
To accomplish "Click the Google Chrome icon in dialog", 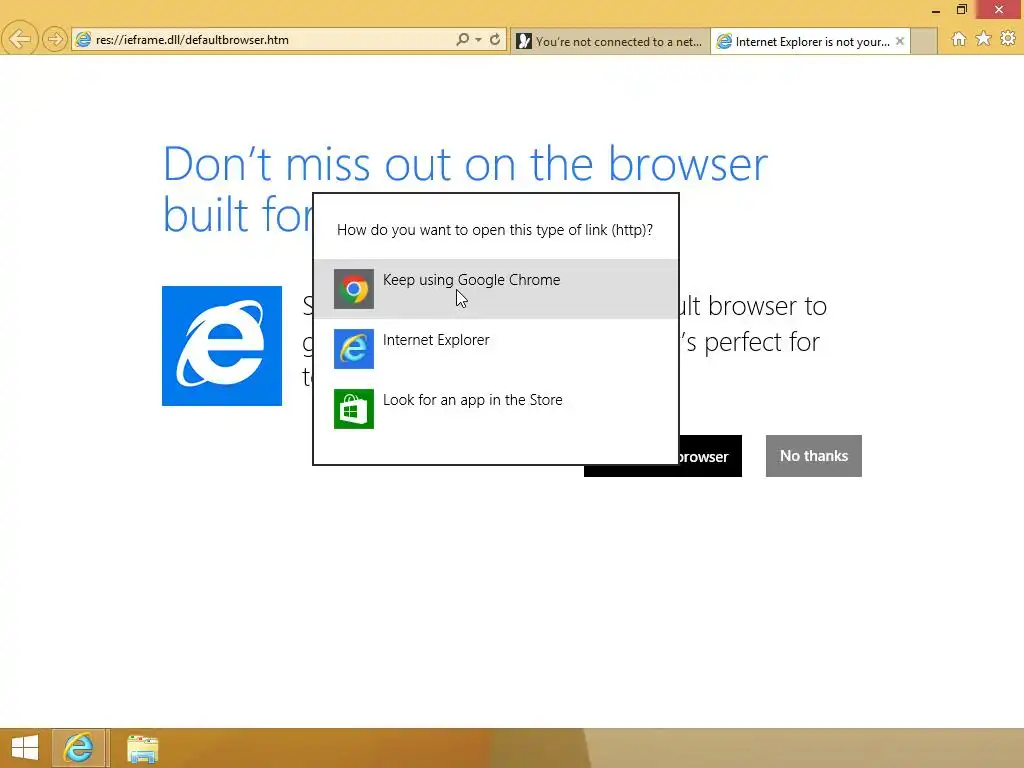I will 354,289.
